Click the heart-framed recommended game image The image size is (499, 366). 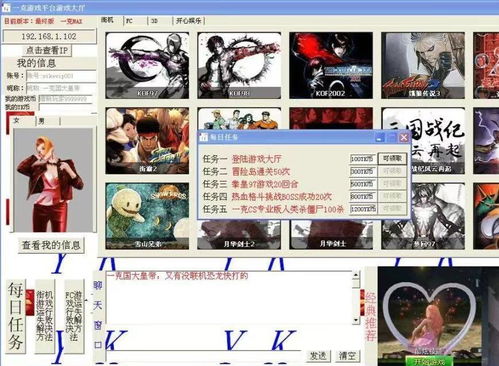[429, 317]
